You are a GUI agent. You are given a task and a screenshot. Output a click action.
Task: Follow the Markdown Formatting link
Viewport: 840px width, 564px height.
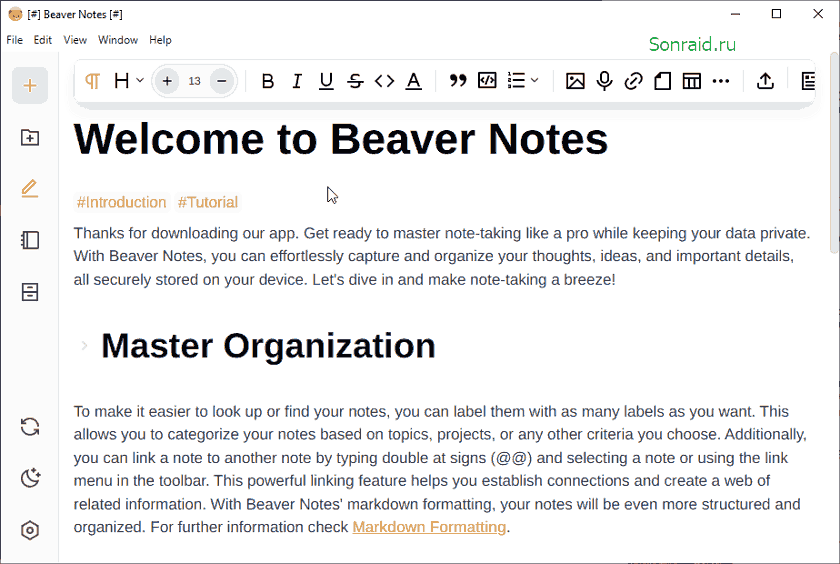[429, 527]
